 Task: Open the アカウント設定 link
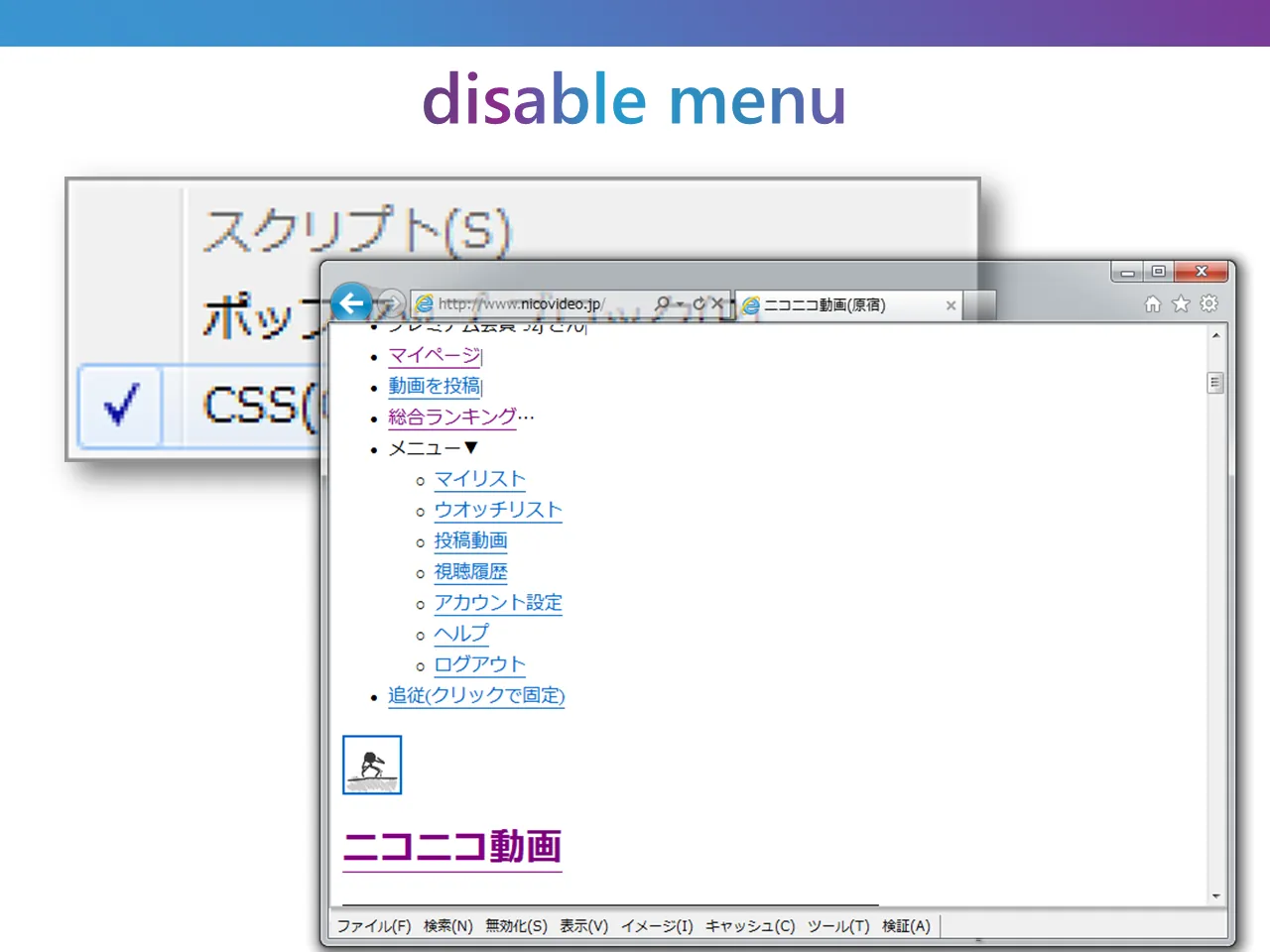tap(498, 603)
